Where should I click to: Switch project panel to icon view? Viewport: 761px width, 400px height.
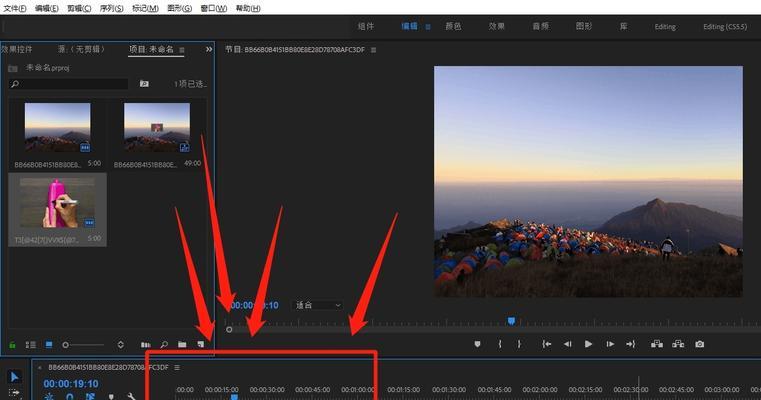coord(49,345)
